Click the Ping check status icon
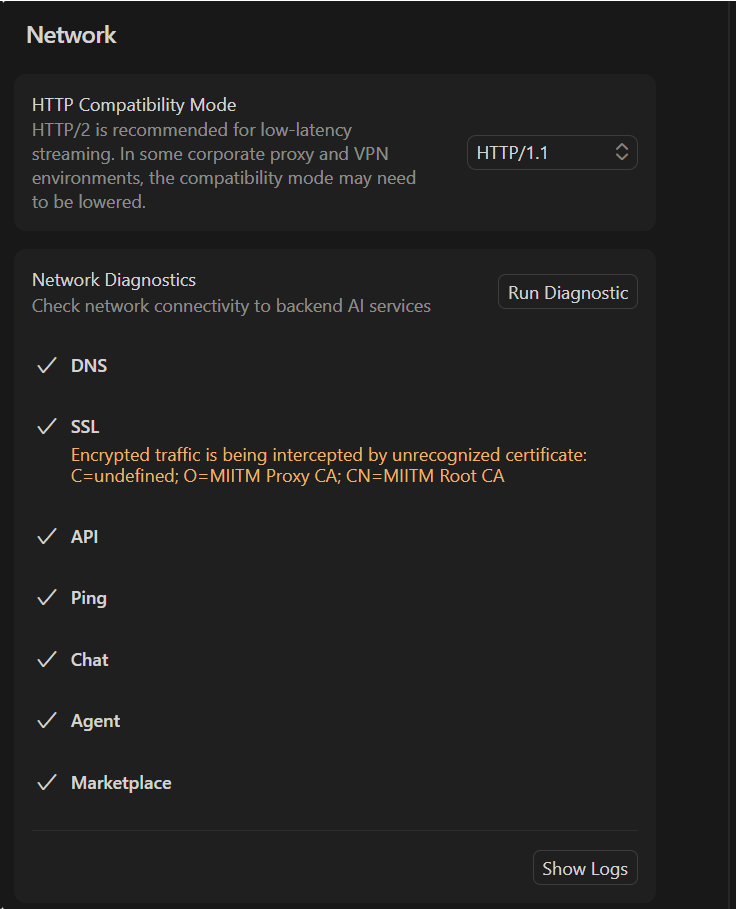The image size is (736, 909). [46, 598]
